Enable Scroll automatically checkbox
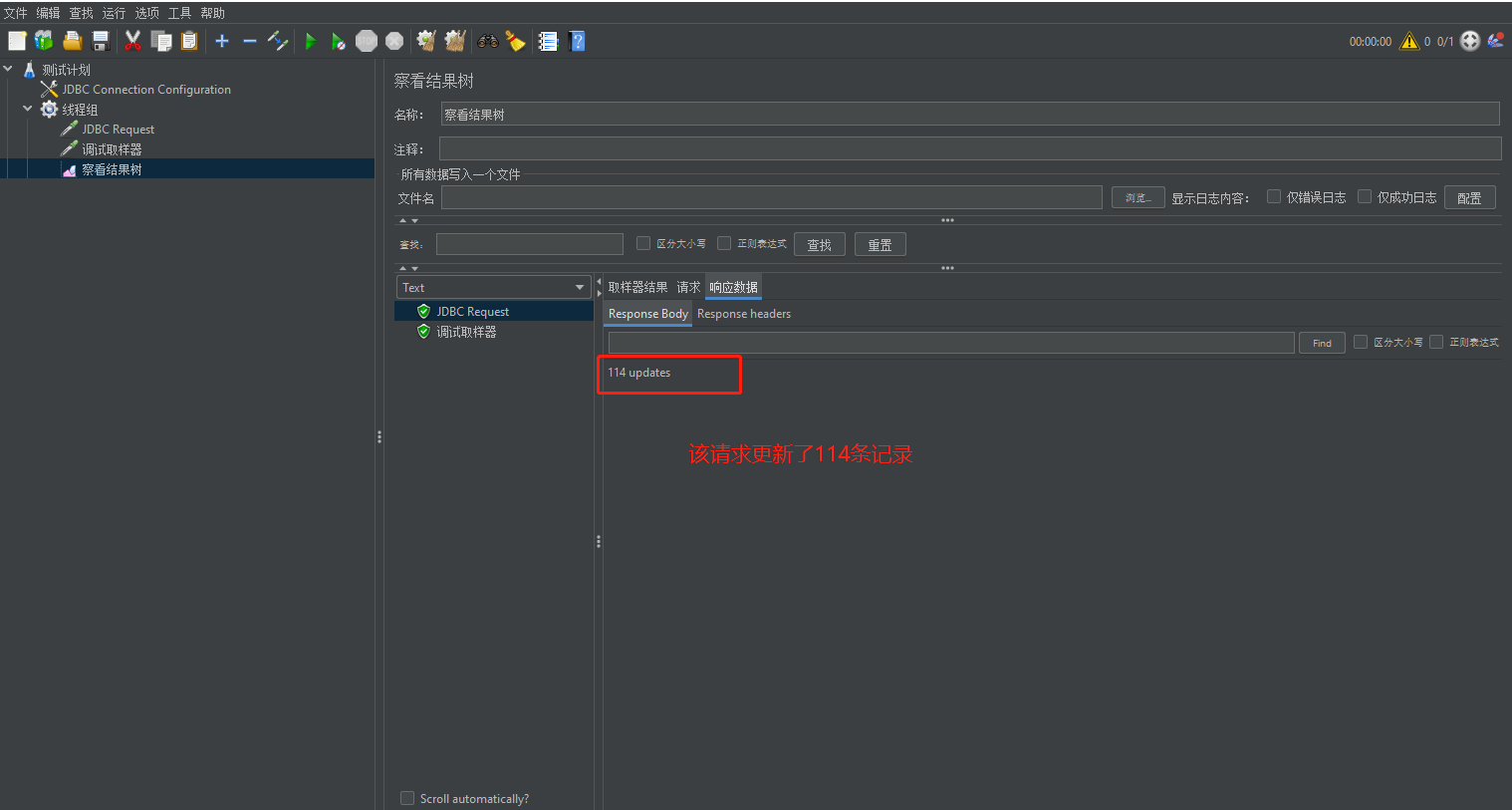Image resolution: width=1512 pixels, height=810 pixels. [x=407, y=798]
